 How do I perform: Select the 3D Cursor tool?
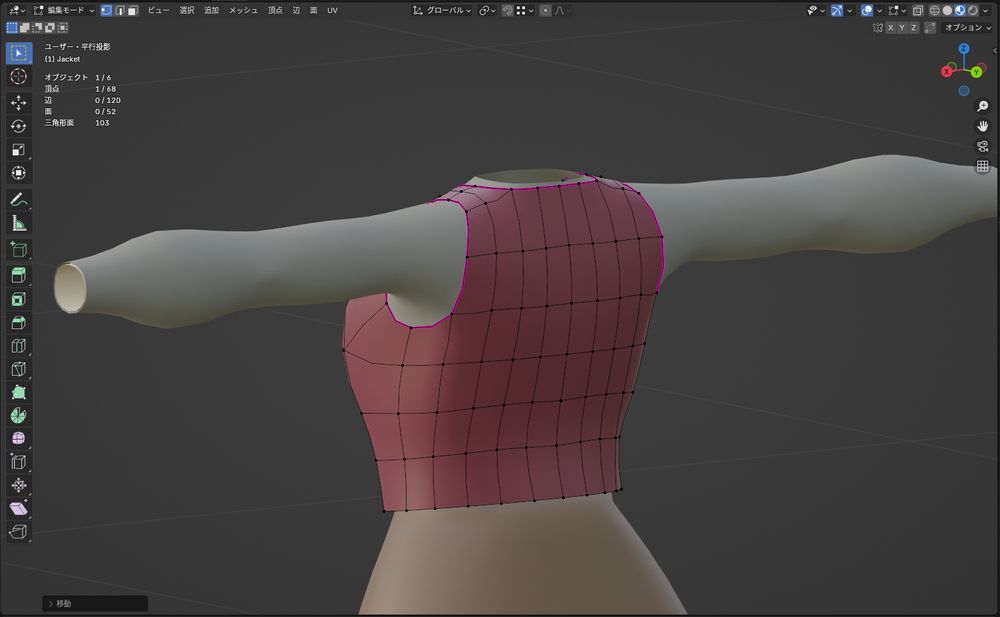pyautogui.click(x=18, y=77)
